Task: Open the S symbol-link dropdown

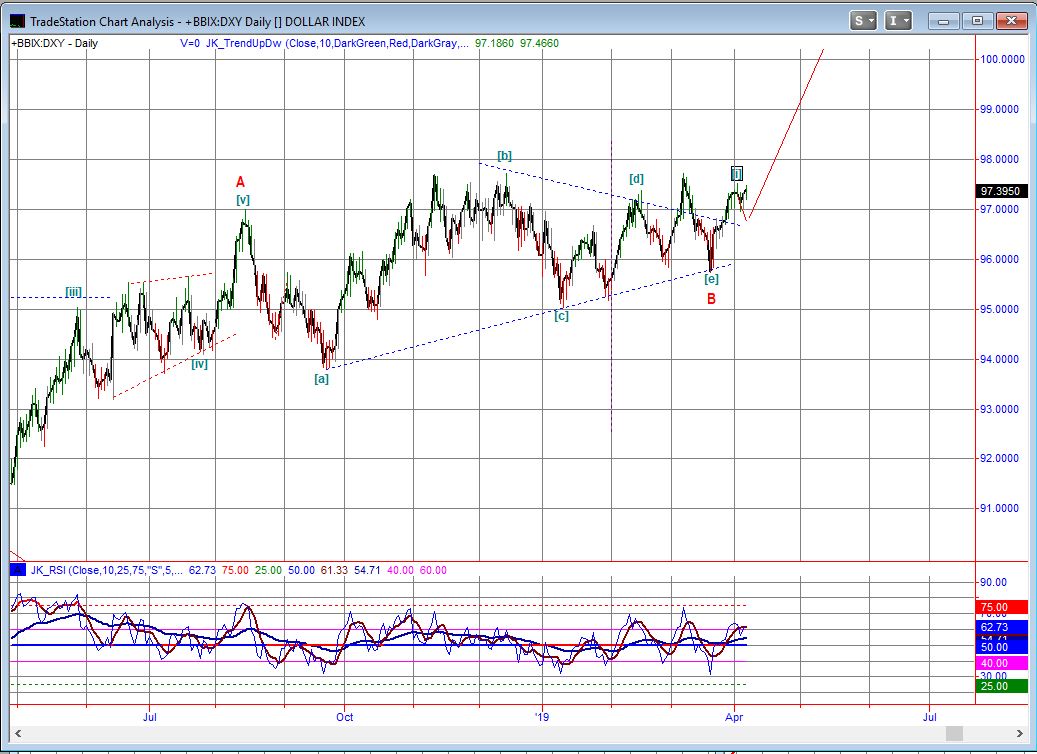Action: tap(863, 20)
